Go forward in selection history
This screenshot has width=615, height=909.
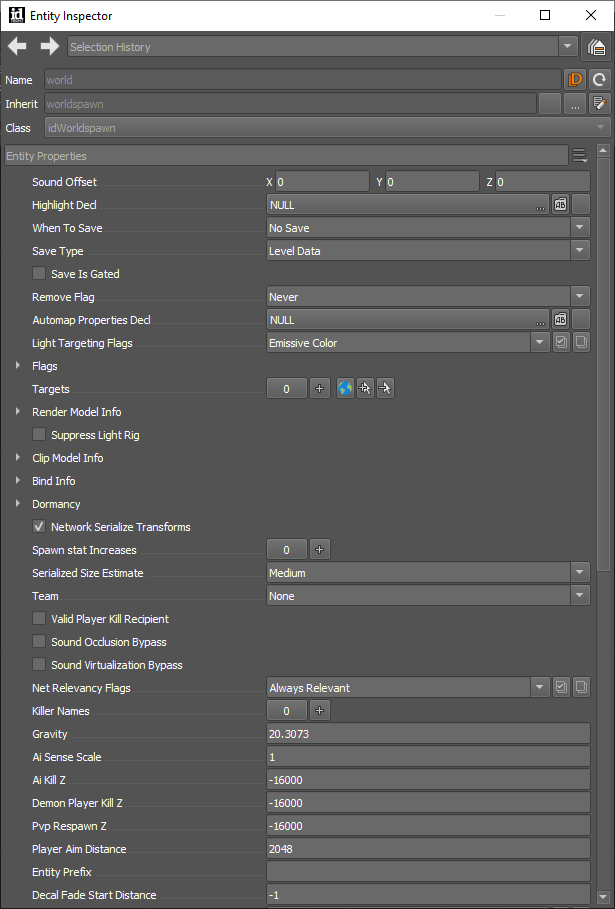50,46
